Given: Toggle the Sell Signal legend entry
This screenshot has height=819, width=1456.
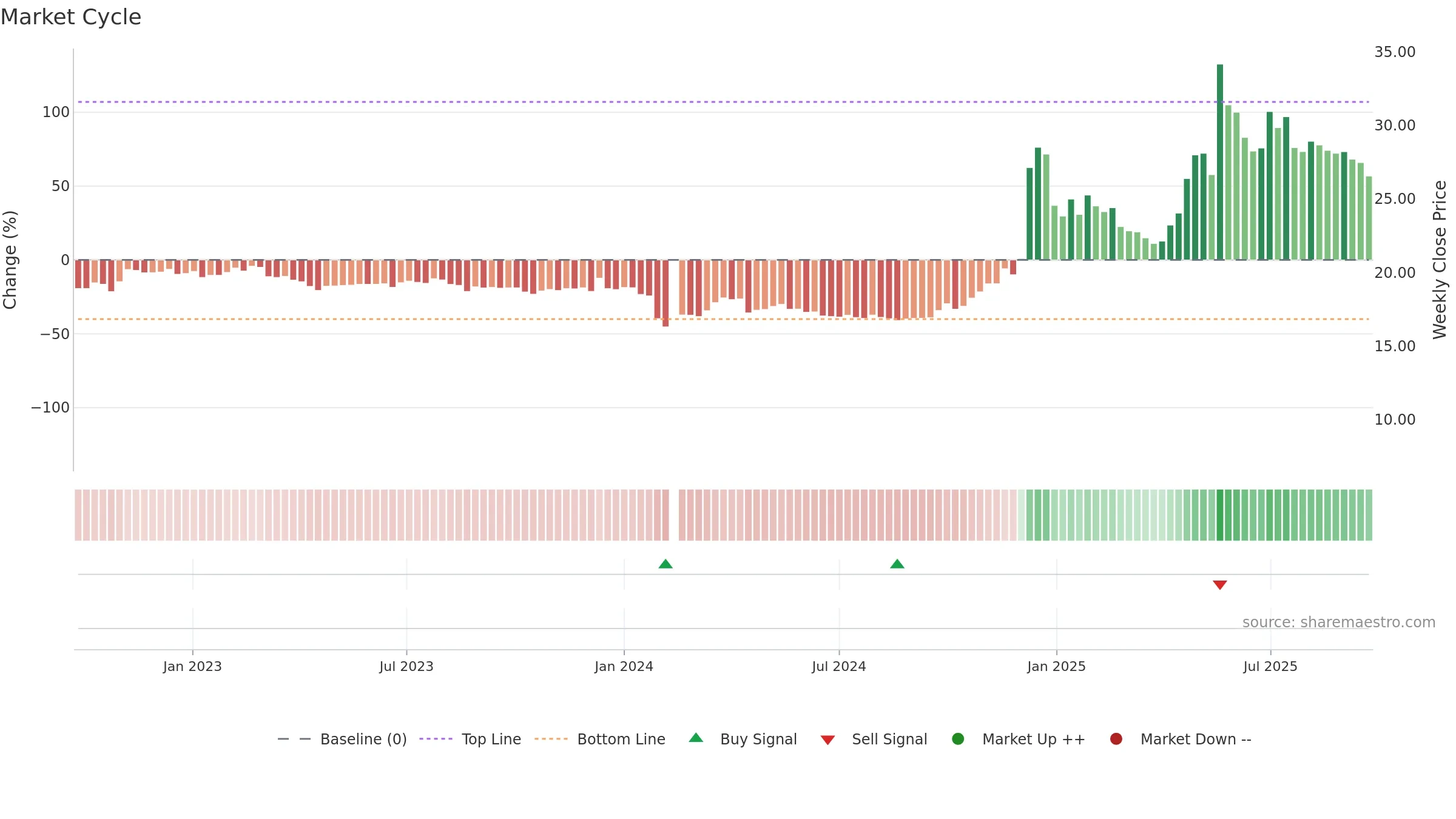Looking at the screenshot, I should tap(874, 739).
